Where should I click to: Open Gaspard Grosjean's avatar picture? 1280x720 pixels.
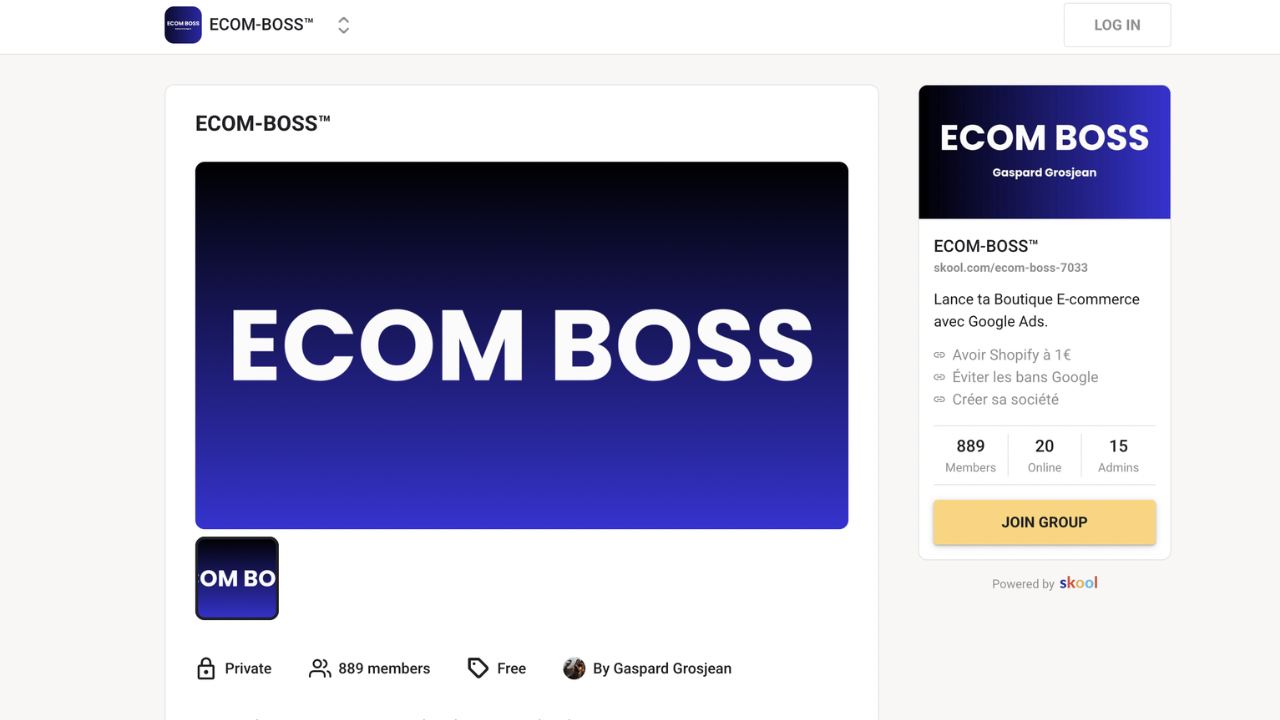[574, 668]
